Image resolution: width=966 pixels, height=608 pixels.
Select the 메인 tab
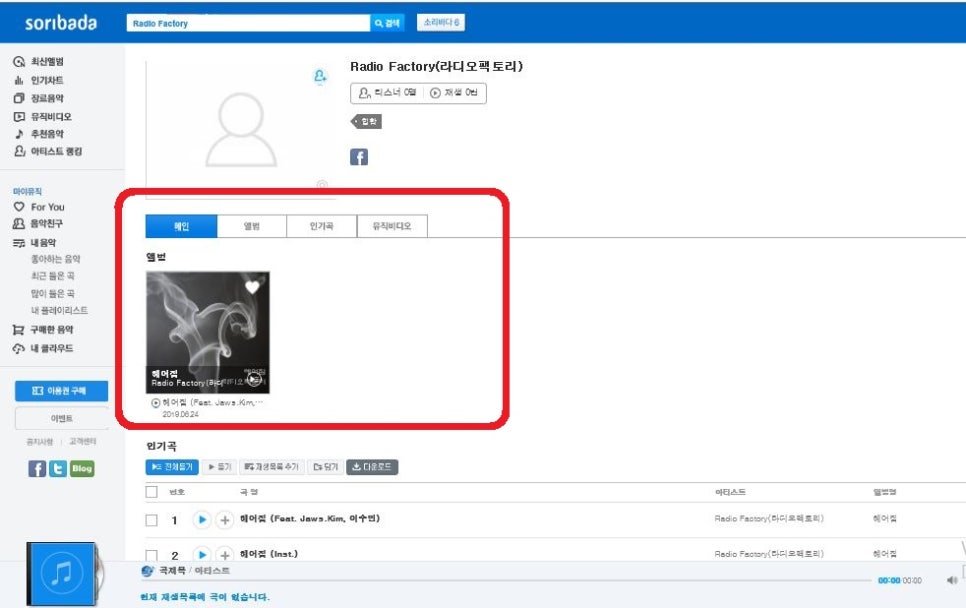click(181, 226)
